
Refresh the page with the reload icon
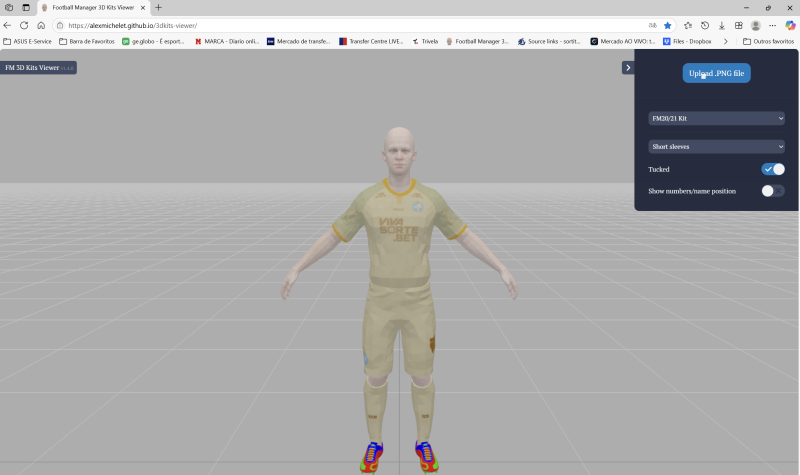25,25
